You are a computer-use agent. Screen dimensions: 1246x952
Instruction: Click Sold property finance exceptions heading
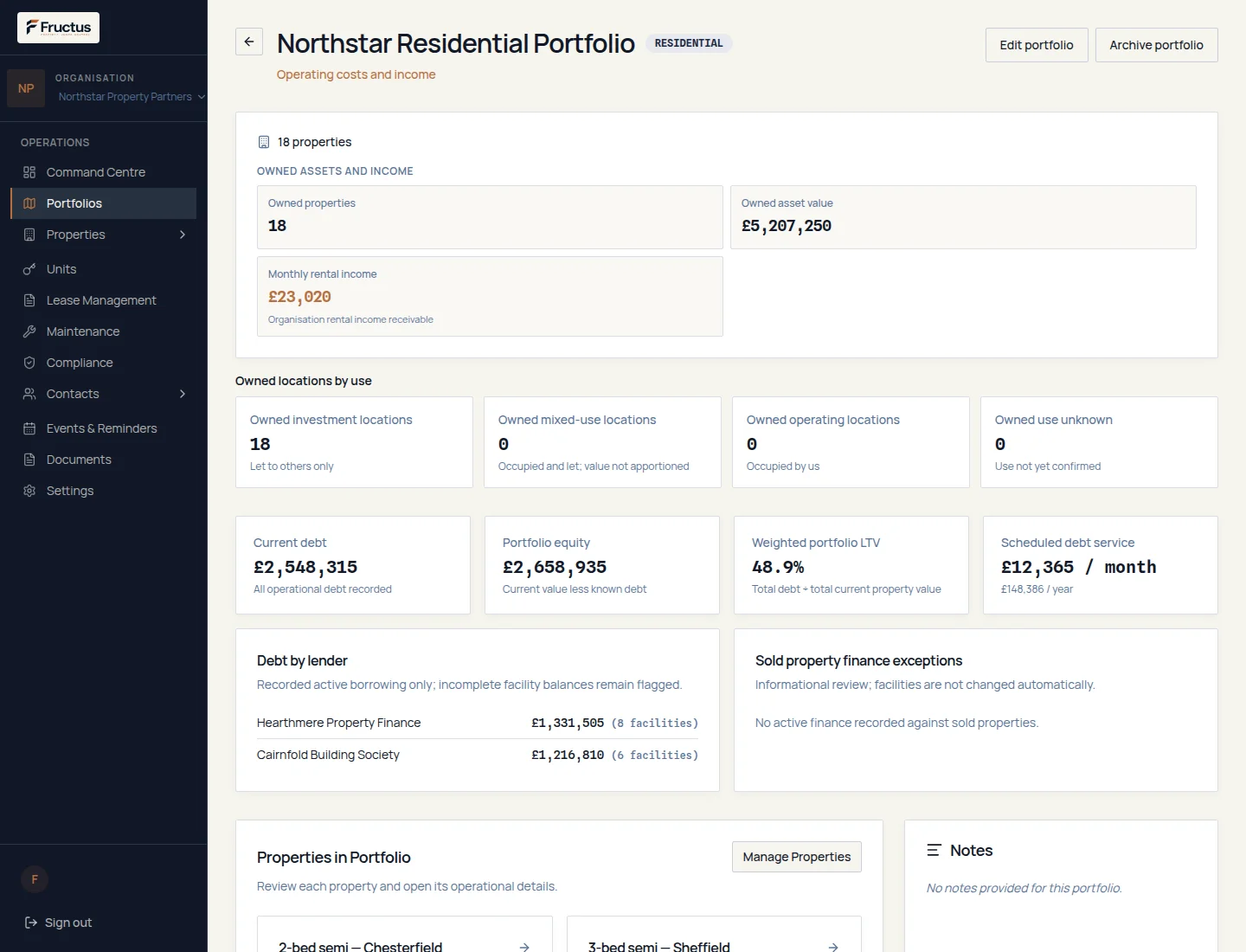[x=858, y=660]
